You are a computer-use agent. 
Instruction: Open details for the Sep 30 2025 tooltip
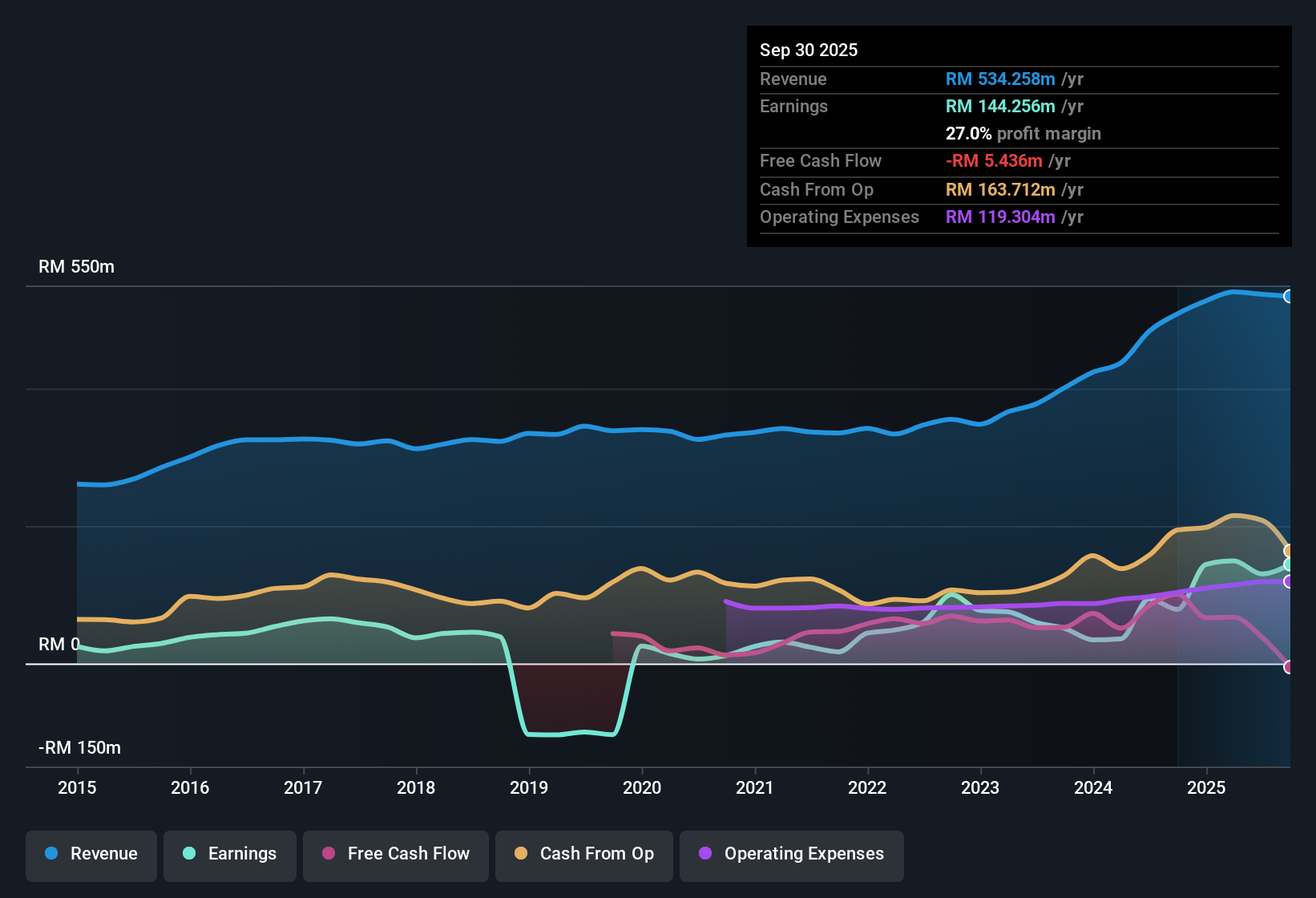809,50
